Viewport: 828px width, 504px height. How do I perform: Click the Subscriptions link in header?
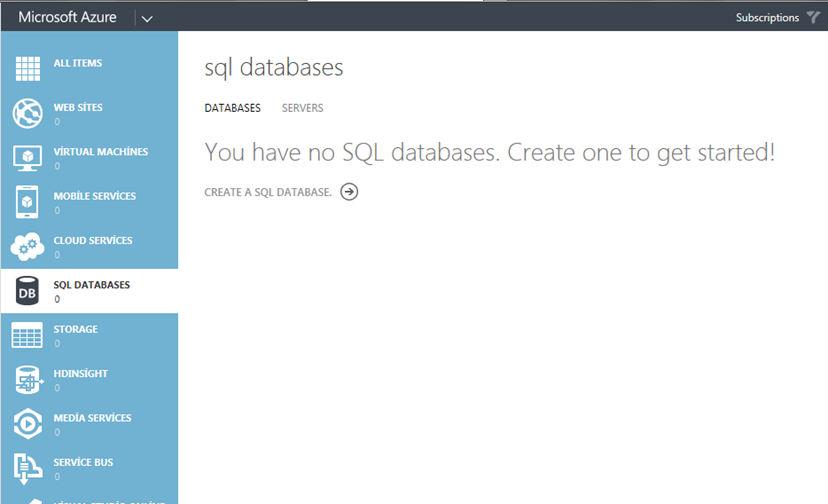tap(767, 17)
